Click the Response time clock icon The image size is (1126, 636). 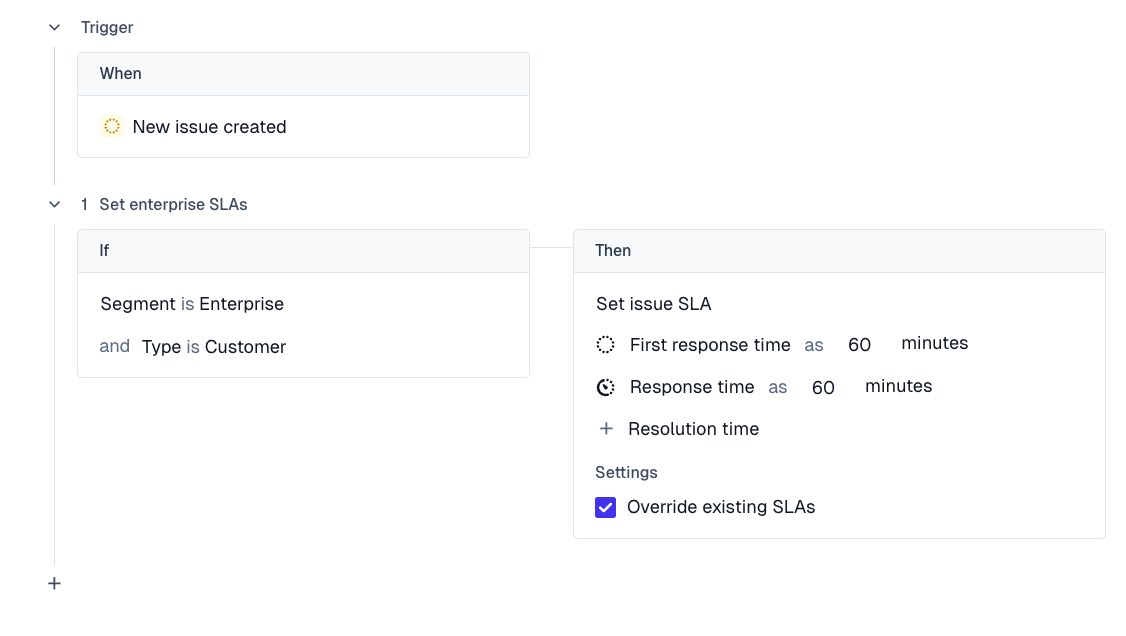[x=606, y=388]
